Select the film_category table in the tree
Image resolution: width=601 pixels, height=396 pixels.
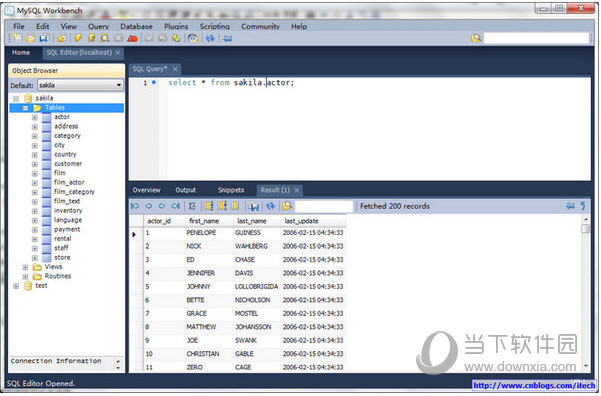click(x=74, y=192)
